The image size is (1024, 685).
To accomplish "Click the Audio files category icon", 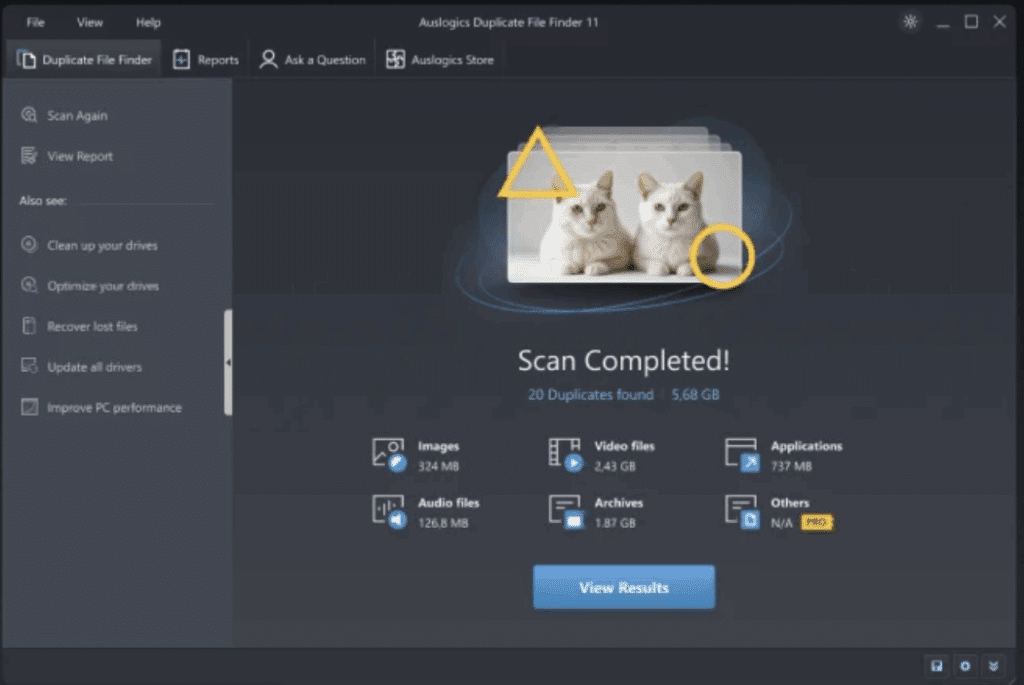I will pos(389,511).
